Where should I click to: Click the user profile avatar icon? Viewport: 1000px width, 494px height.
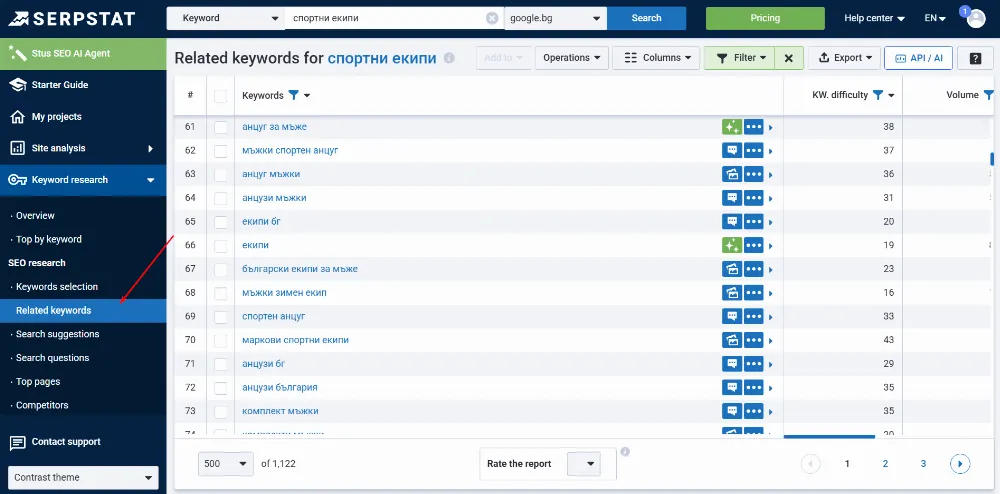coord(976,18)
